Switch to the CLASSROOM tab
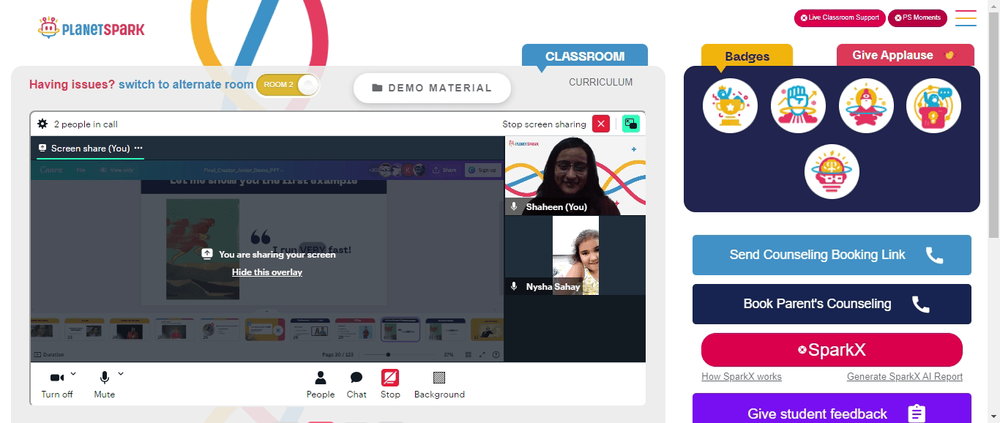This screenshot has width=1000, height=423. (x=585, y=56)
